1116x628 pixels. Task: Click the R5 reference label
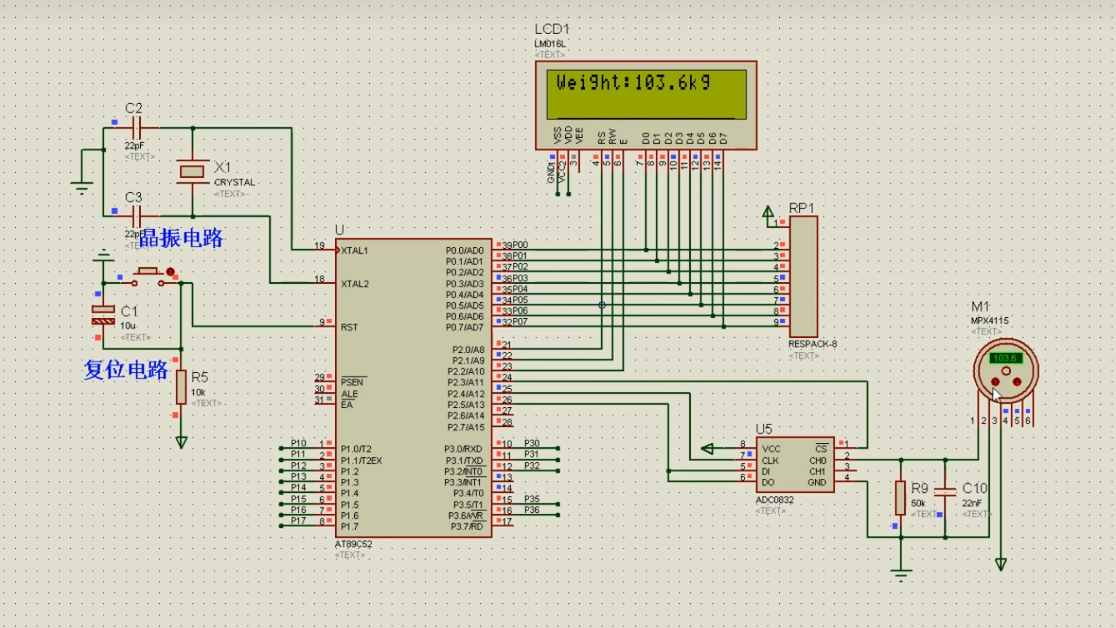(199, 377)
